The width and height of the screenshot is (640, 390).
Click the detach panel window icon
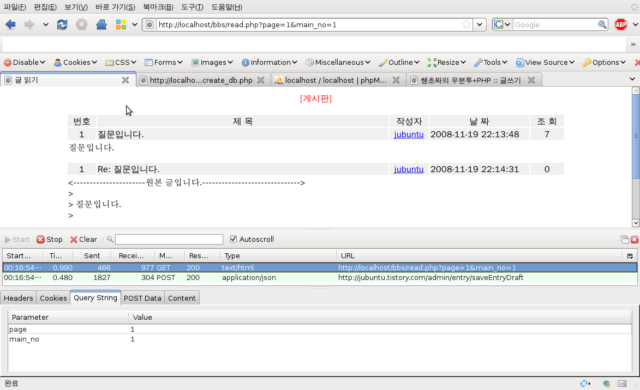[x=624, y=239]
